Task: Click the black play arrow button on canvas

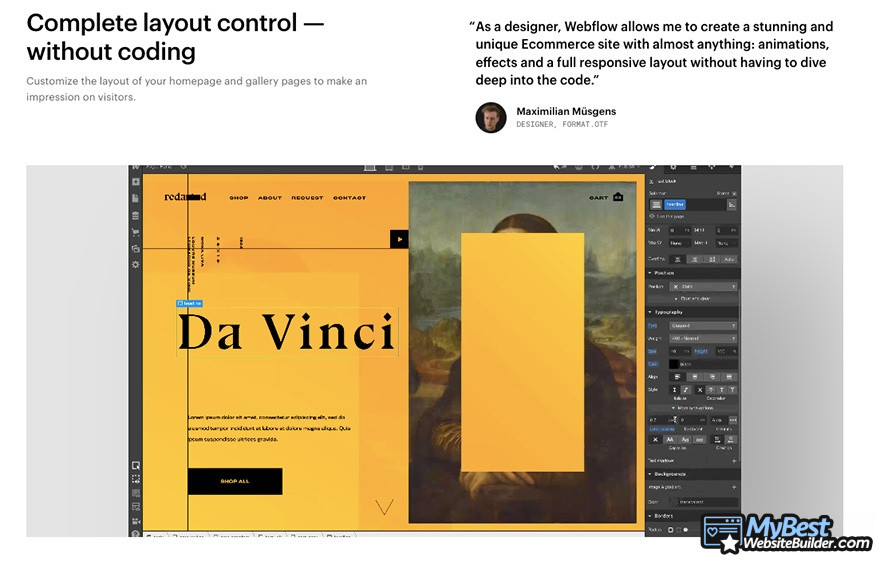Action: click(x=399, y=239)
